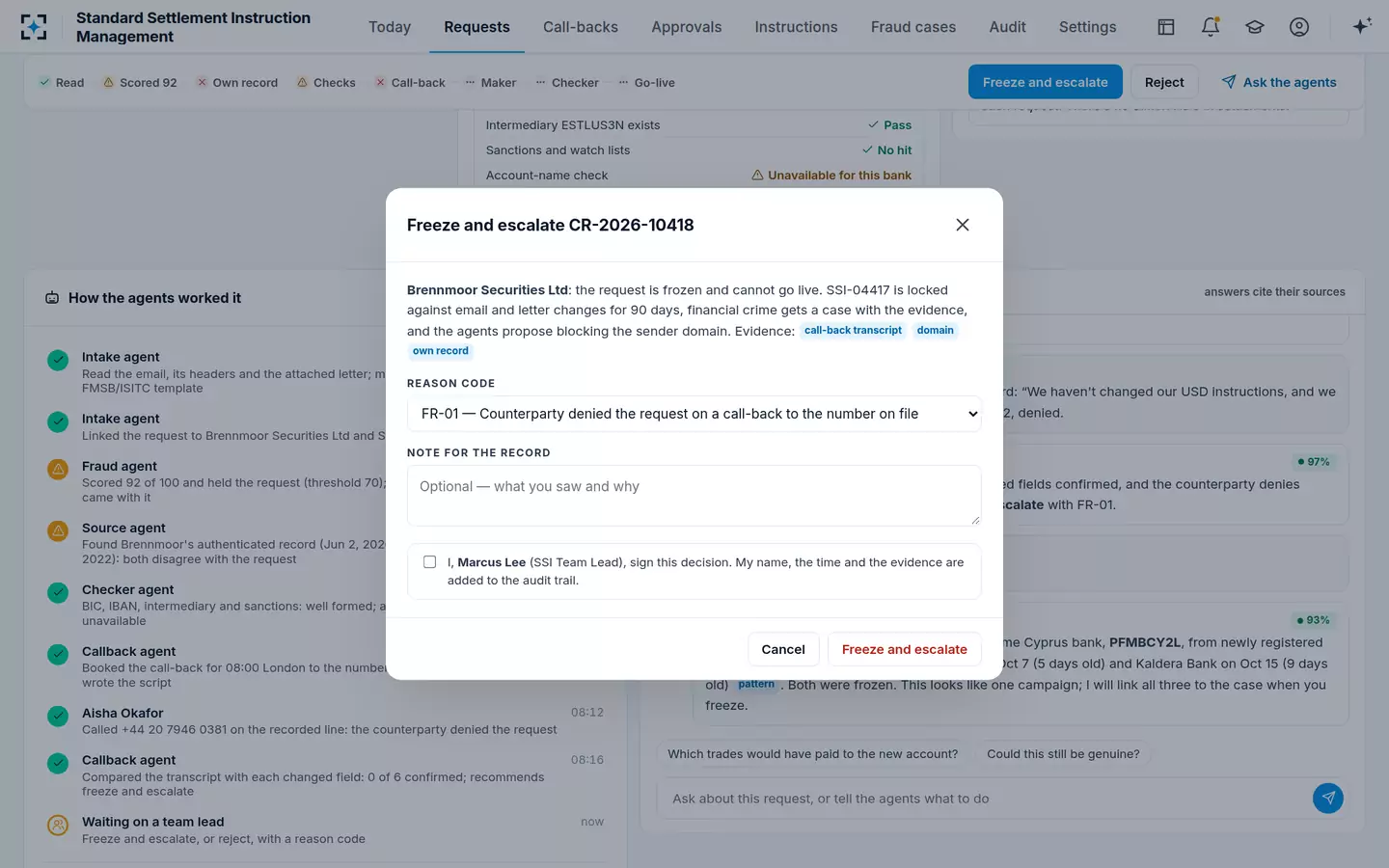The height and width of the screenshot is (868, 1389).
Task: Close the Freeze and escalate dialog
Action: [963, 225]
